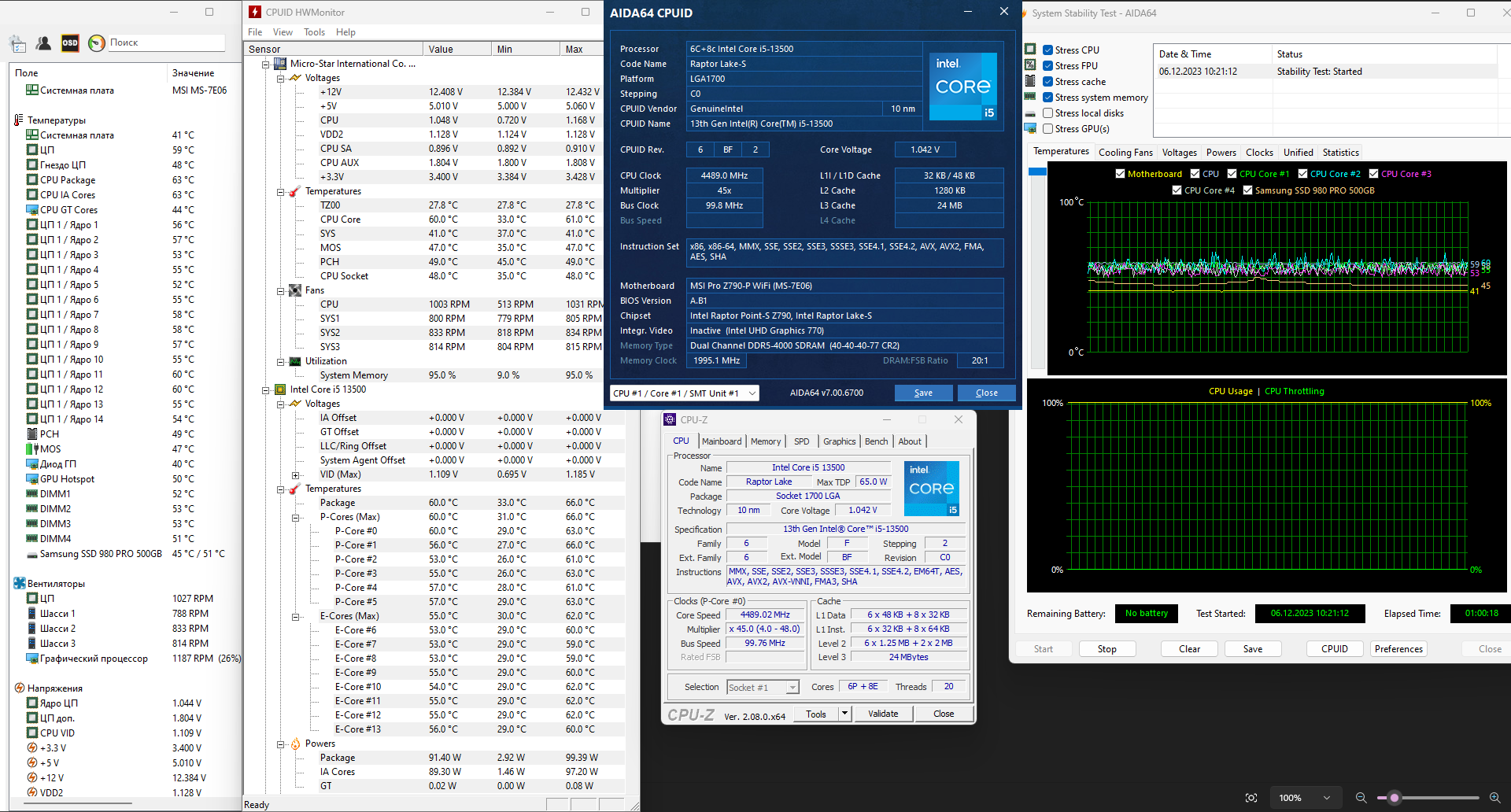Toggle the Stress system memory checkbox
This screenshot has height=812, width=1511.
[x=1047, y=97]
